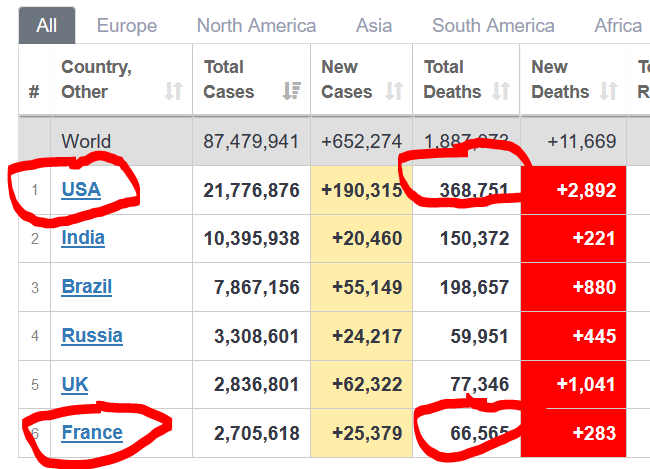The height and width of the screenshot is (469, 650).
Task: Open the North America tab
Action: [x=256, y=25]
